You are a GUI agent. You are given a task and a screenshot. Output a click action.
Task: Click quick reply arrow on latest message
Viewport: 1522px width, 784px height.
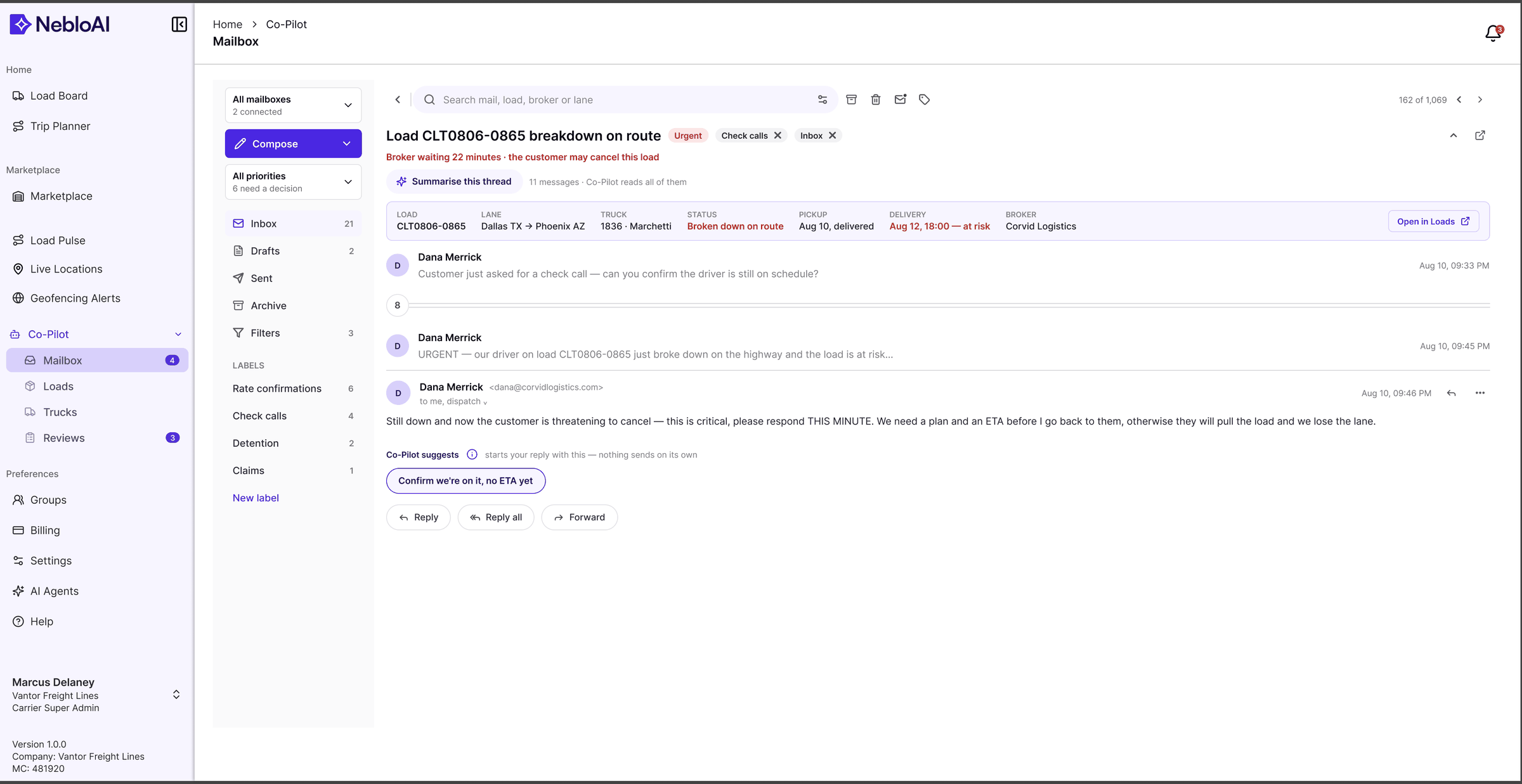[x=1452, y=393]
